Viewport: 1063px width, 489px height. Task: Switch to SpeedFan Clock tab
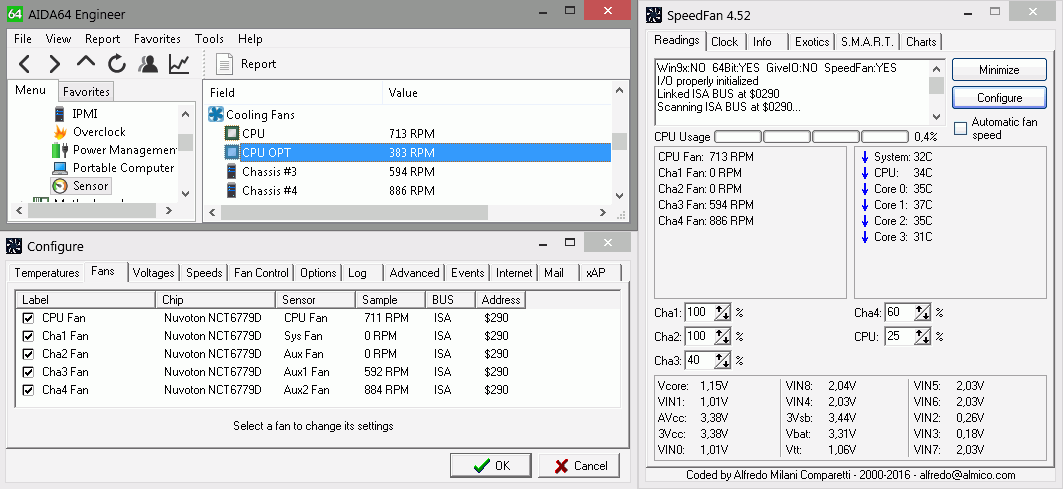click(x=725, y=41)
